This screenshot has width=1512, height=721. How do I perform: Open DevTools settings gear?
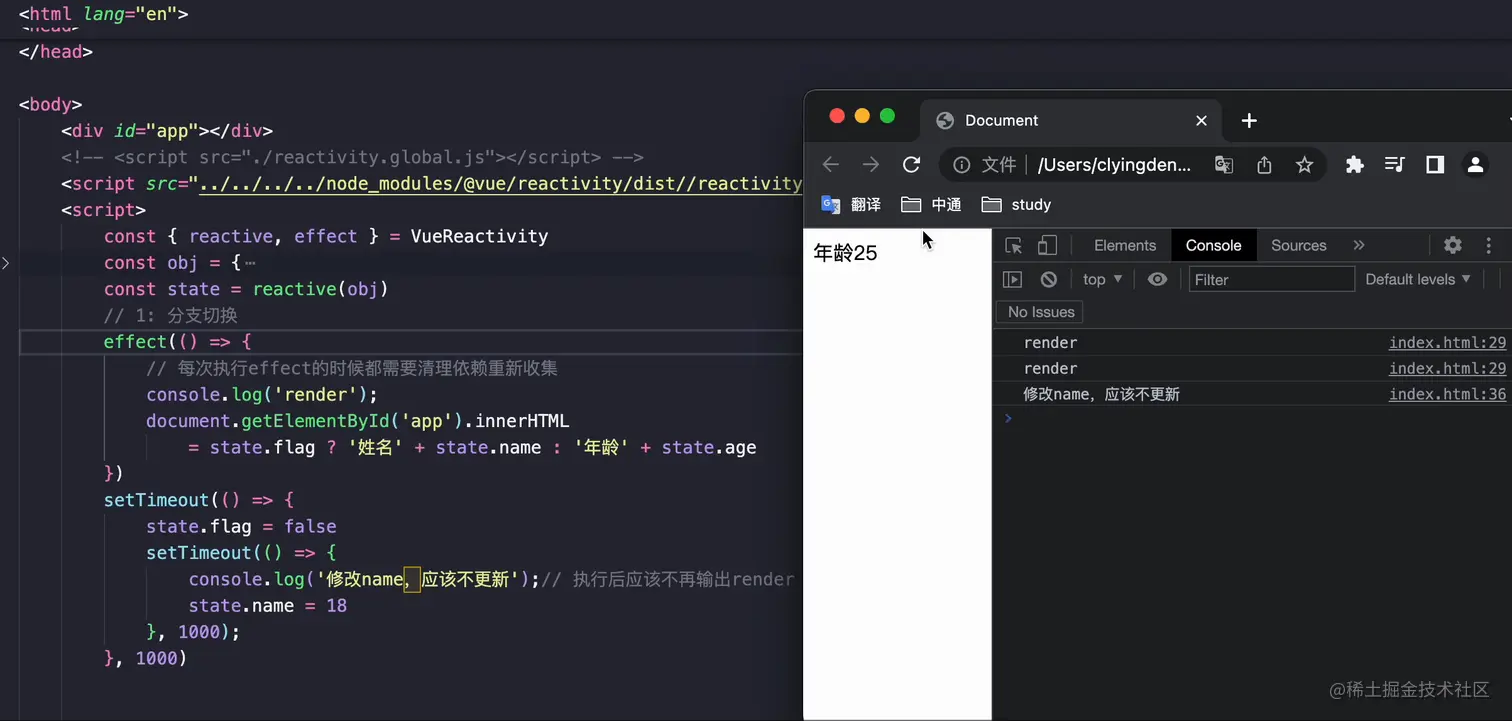(1453, 245)
